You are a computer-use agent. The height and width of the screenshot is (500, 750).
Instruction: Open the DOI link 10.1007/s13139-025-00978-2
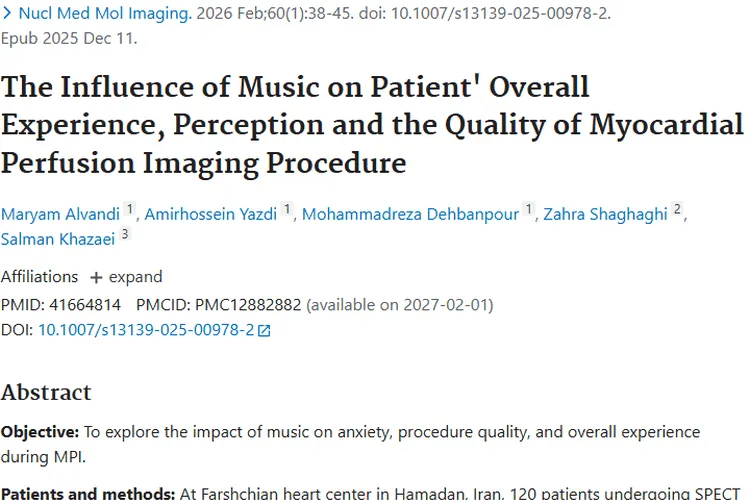(146, 329)
